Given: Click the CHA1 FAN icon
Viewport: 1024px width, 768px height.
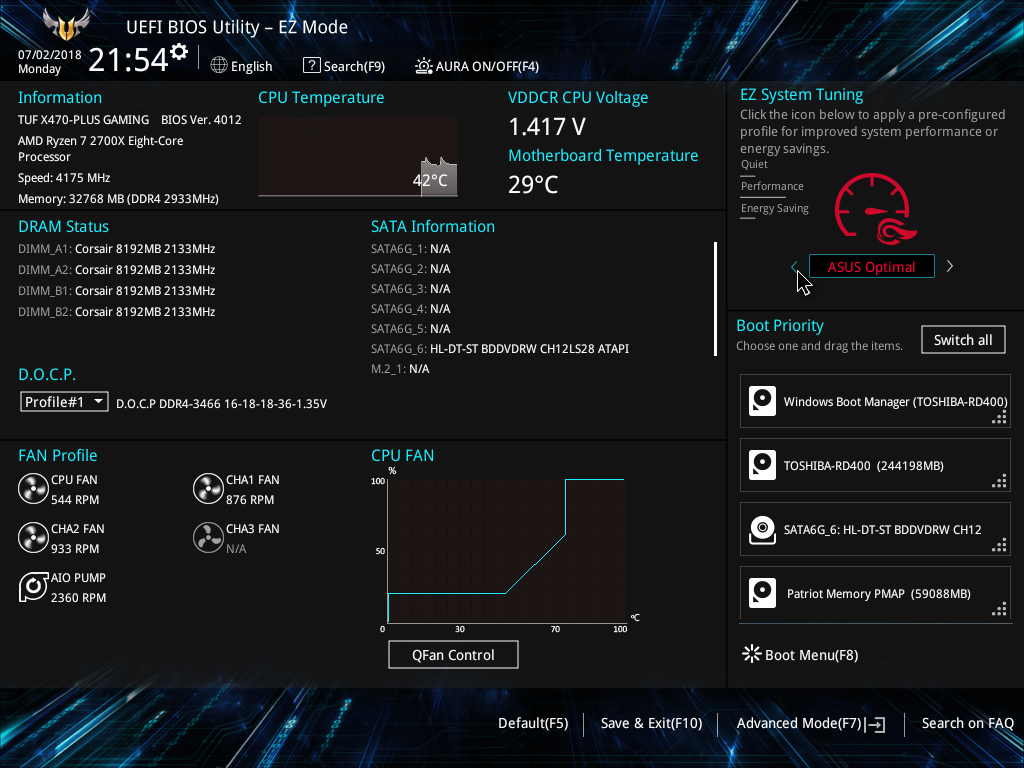Looking at the screenshot, I should click(208, 489).
